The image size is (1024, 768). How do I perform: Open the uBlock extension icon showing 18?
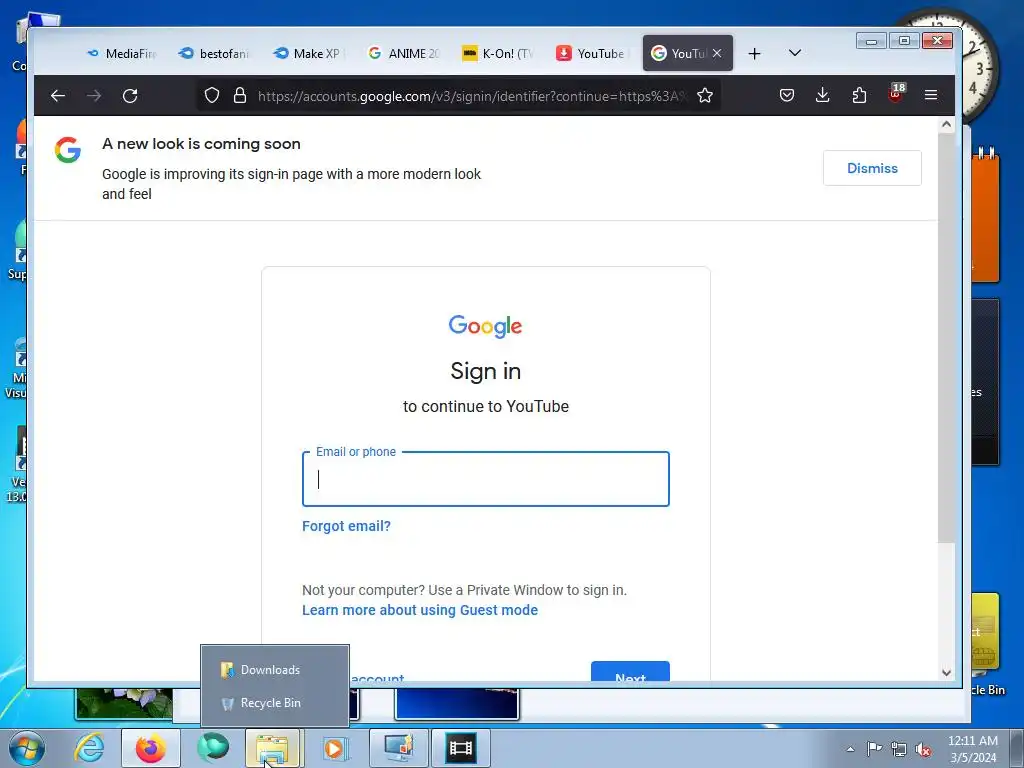pos(896,93)
